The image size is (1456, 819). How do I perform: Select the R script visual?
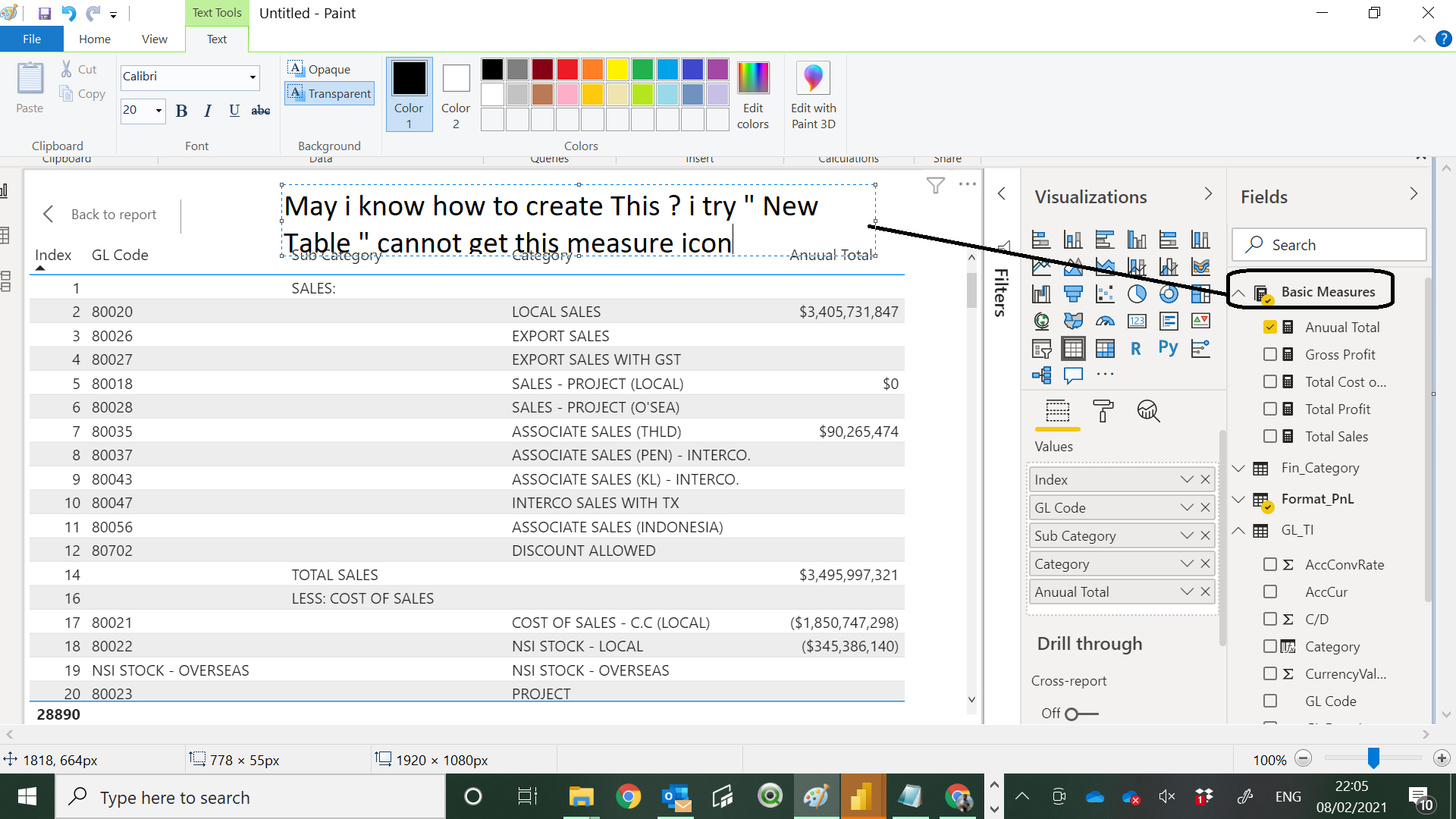point(1136,348)
